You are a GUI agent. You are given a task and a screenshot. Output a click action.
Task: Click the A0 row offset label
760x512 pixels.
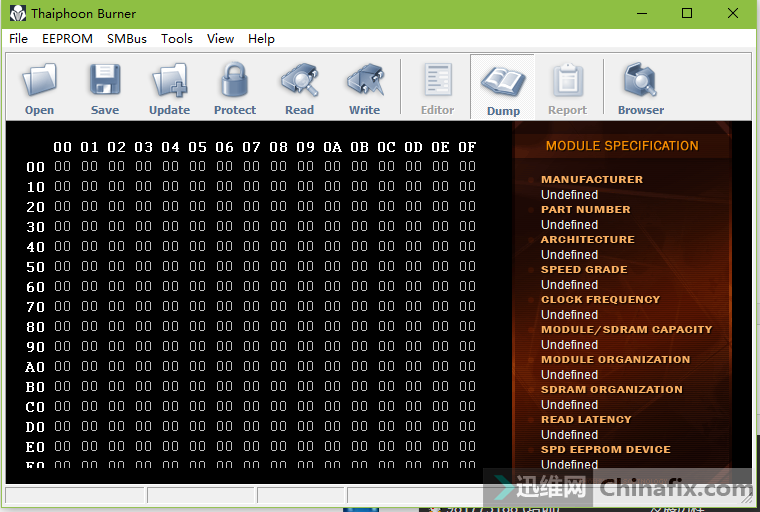35,367
